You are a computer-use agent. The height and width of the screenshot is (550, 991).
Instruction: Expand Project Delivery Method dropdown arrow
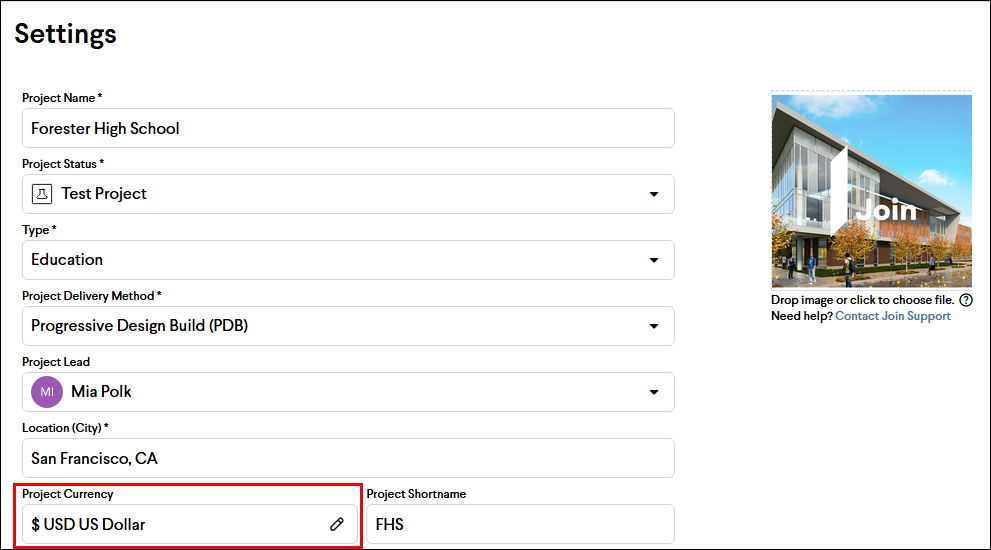click(654, 326)
